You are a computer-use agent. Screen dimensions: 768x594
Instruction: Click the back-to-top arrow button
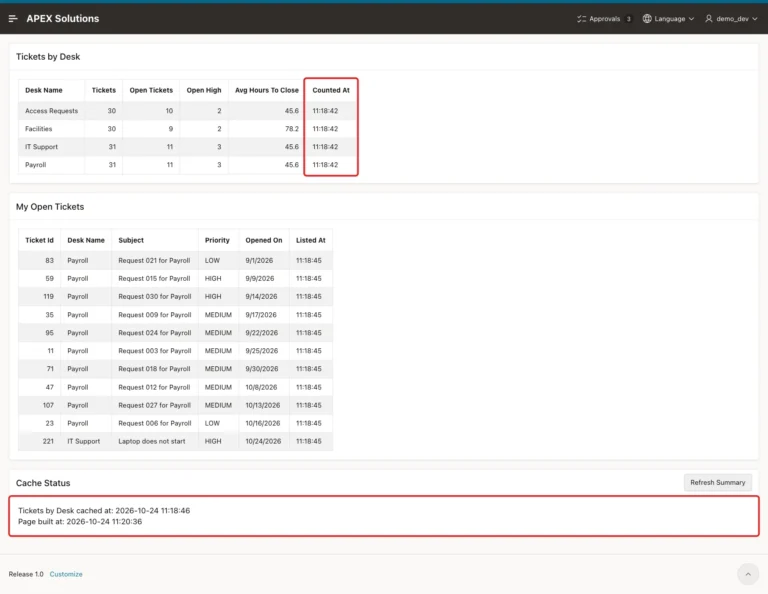[x=748, y=574]
